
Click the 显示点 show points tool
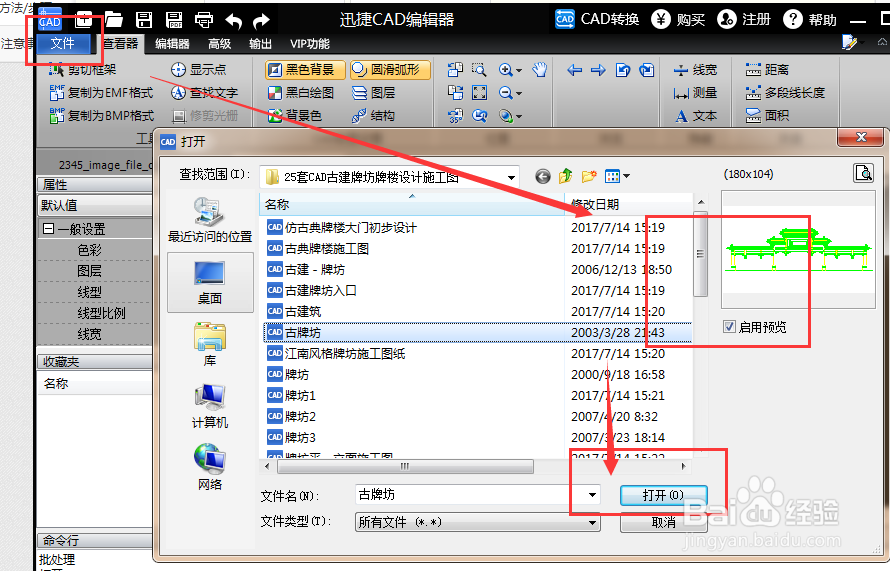[199, 69]
